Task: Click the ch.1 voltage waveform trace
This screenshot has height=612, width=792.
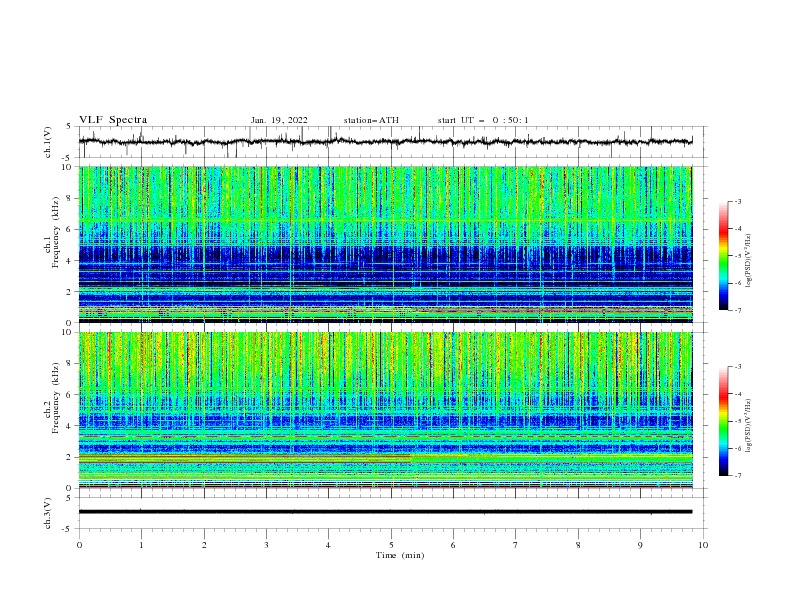Action: coord(385,142)
